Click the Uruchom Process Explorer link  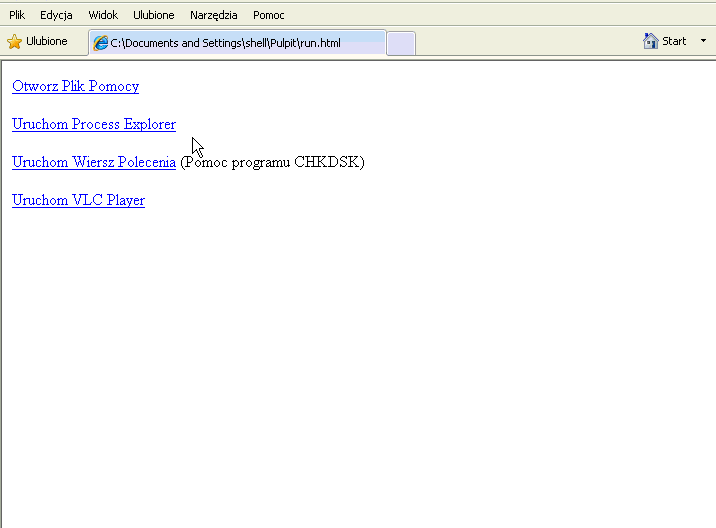click(94, 124)
